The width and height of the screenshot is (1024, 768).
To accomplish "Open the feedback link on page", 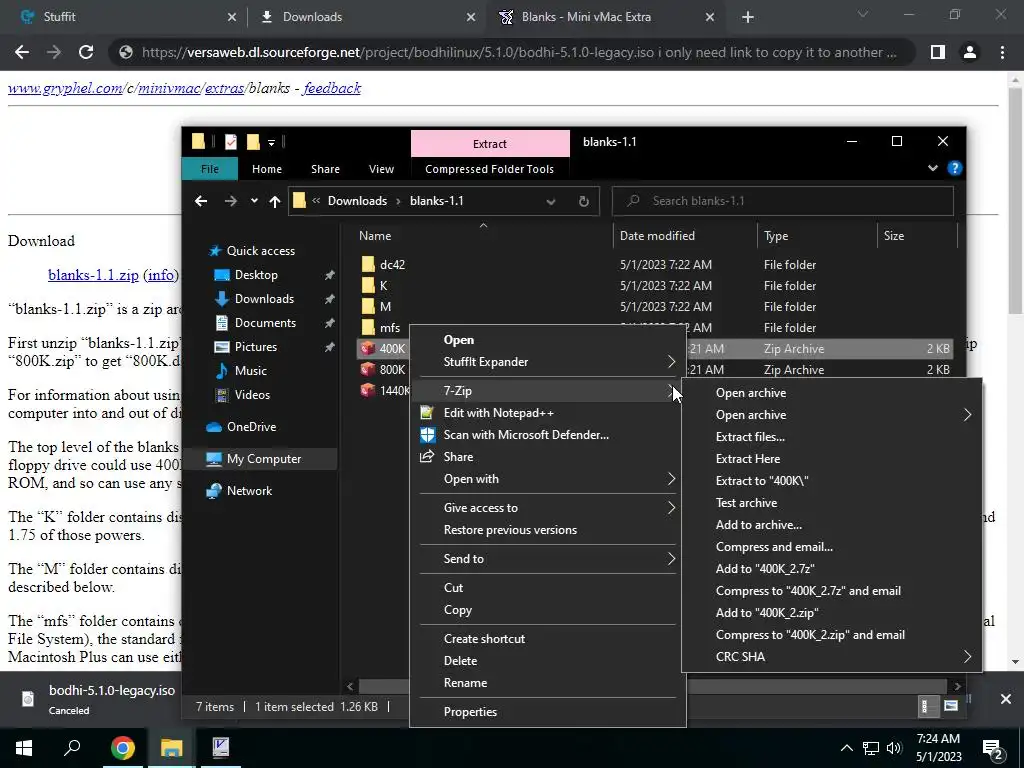I will pos(332,88).
